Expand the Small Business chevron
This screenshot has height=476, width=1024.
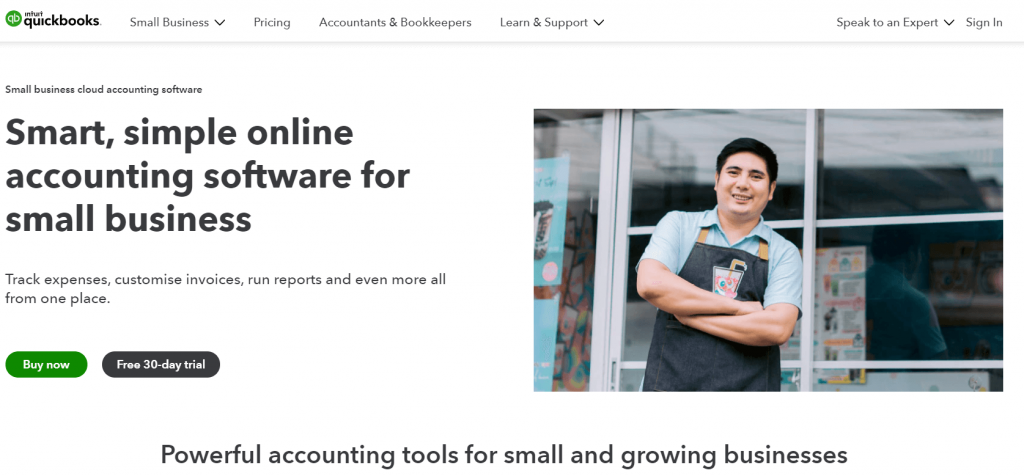click(x=220, y=23)
